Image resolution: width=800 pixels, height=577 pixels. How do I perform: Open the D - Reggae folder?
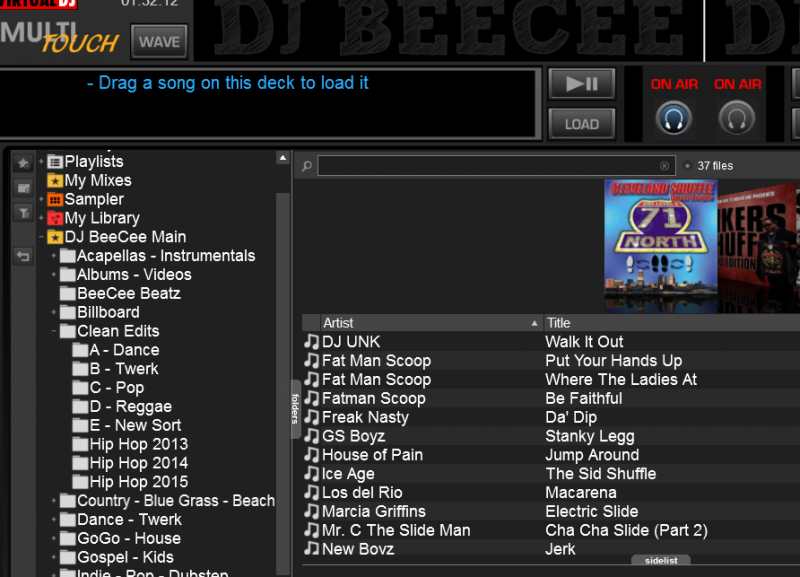coord(122,407)
